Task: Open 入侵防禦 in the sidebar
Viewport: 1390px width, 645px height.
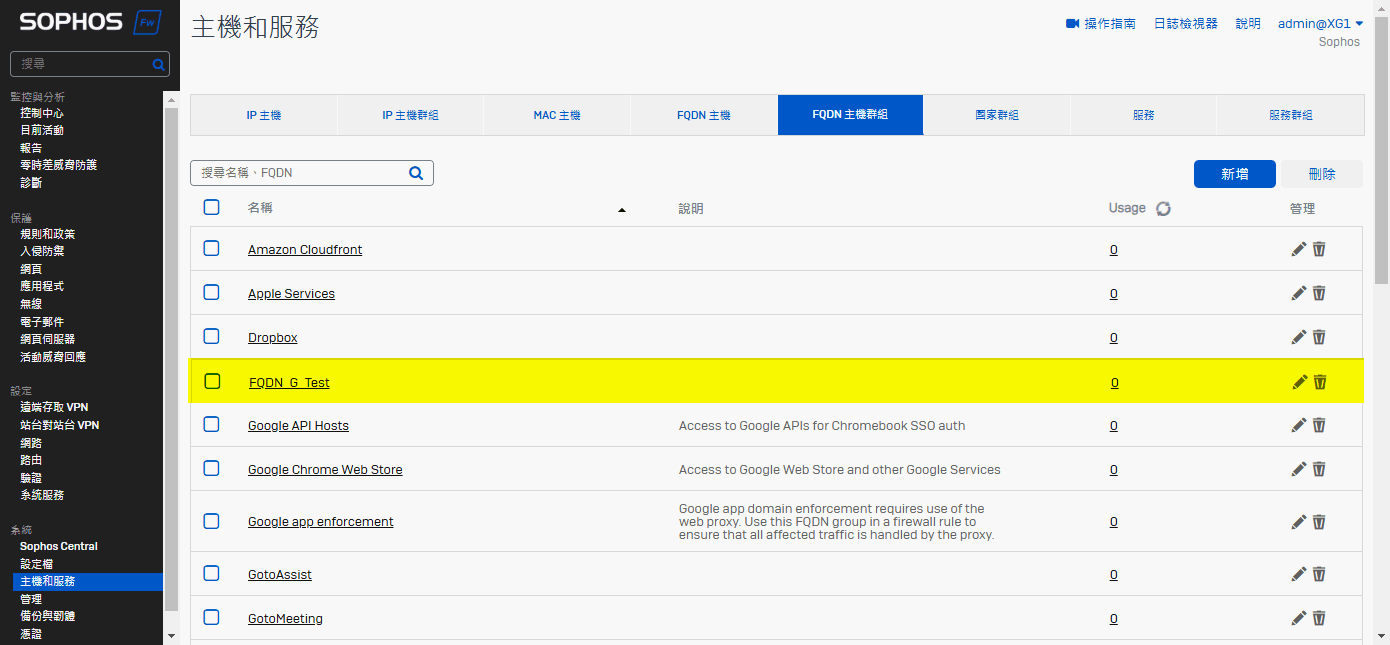Action: coord(42,251)
